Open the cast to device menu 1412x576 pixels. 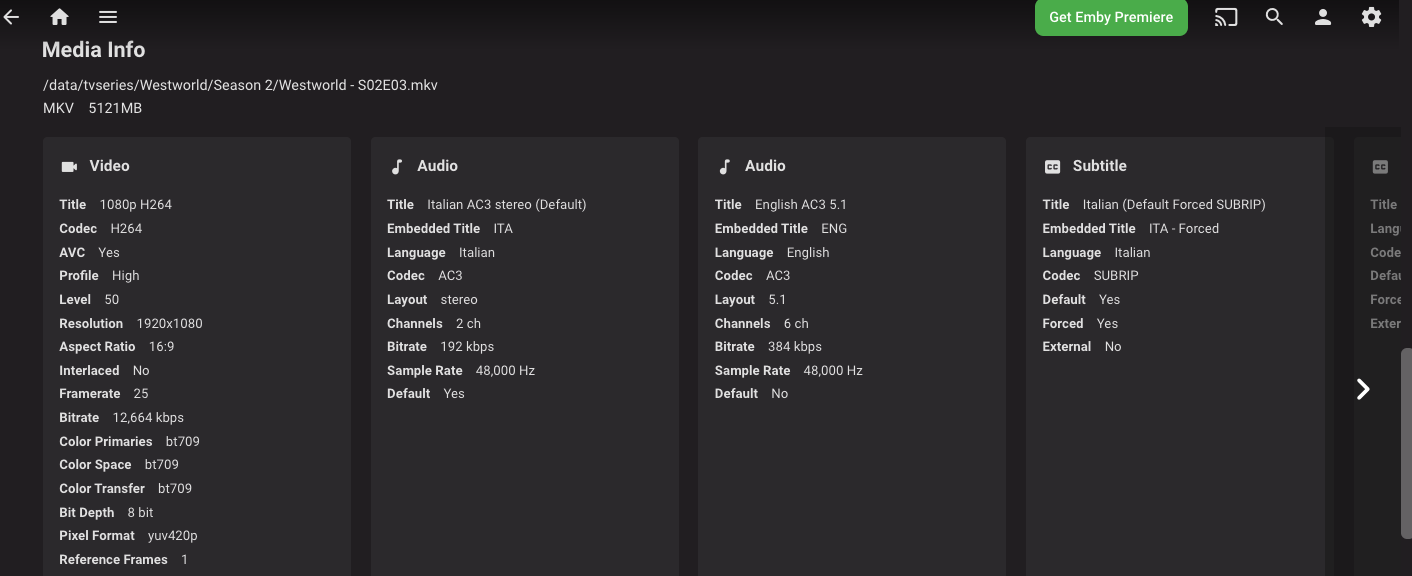coord(1226,17)
